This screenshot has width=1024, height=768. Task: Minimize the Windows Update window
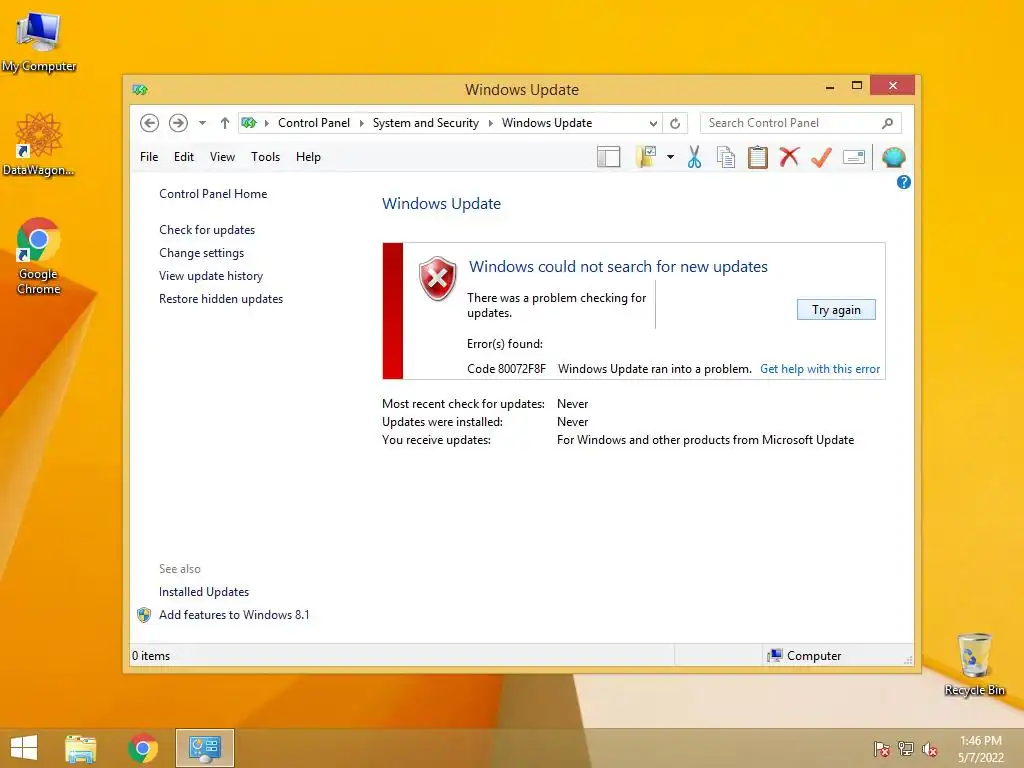click(830, 86)
